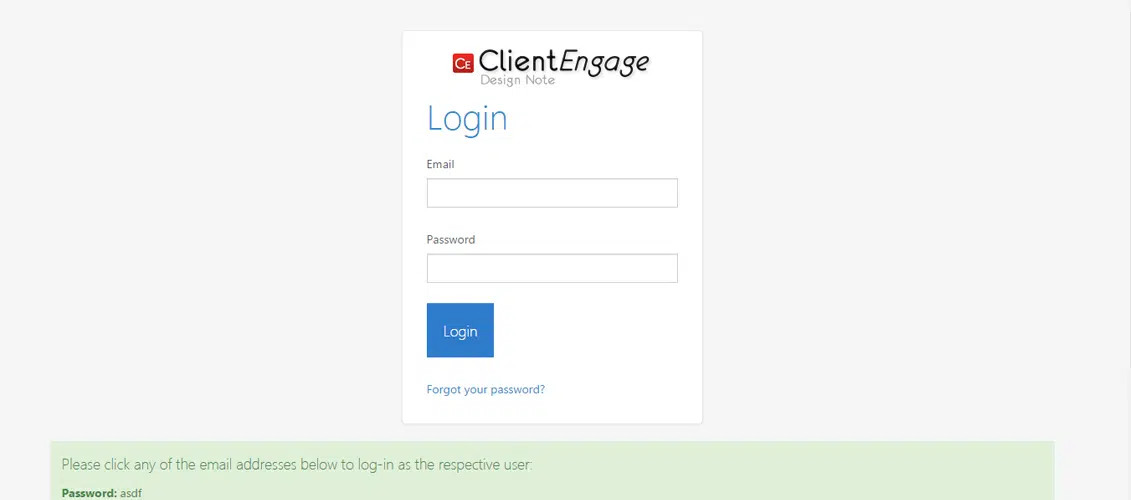Click the red CE logo icon

pos(462,63)
